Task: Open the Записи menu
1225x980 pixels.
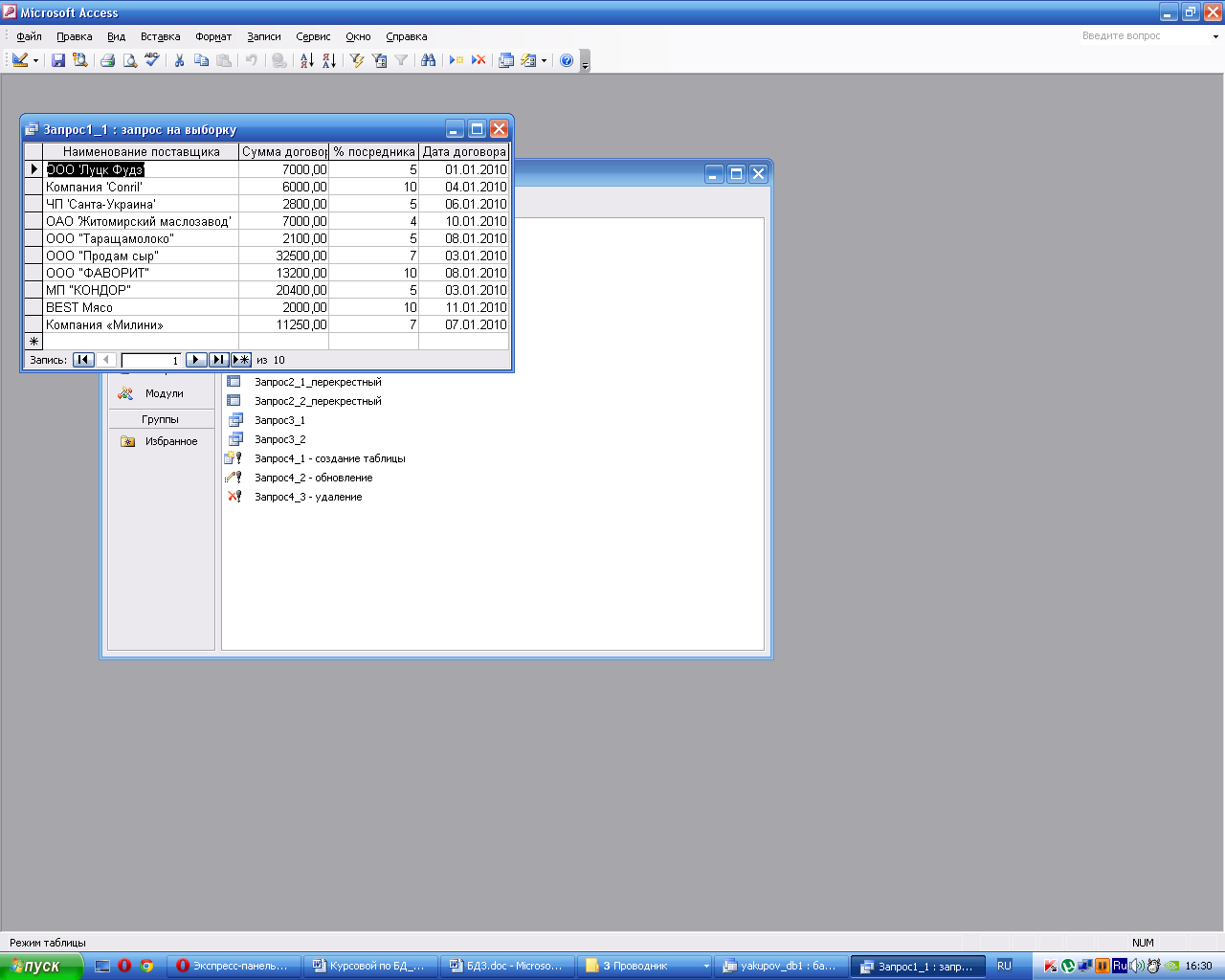Action: click(x=263, y=36)
